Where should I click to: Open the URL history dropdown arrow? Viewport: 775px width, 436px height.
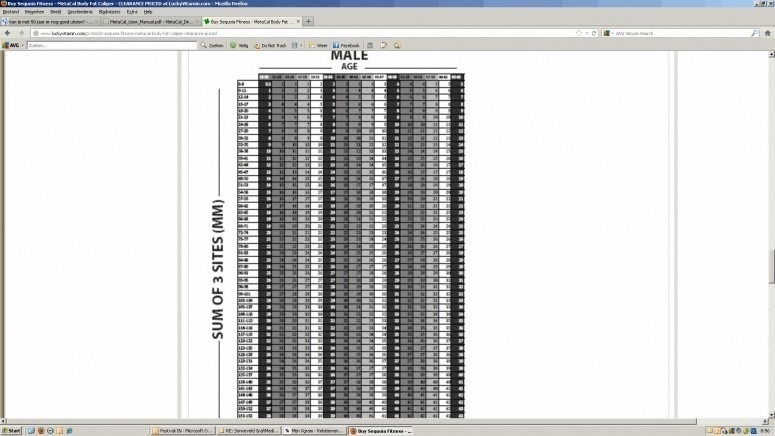tap(587, 33)
